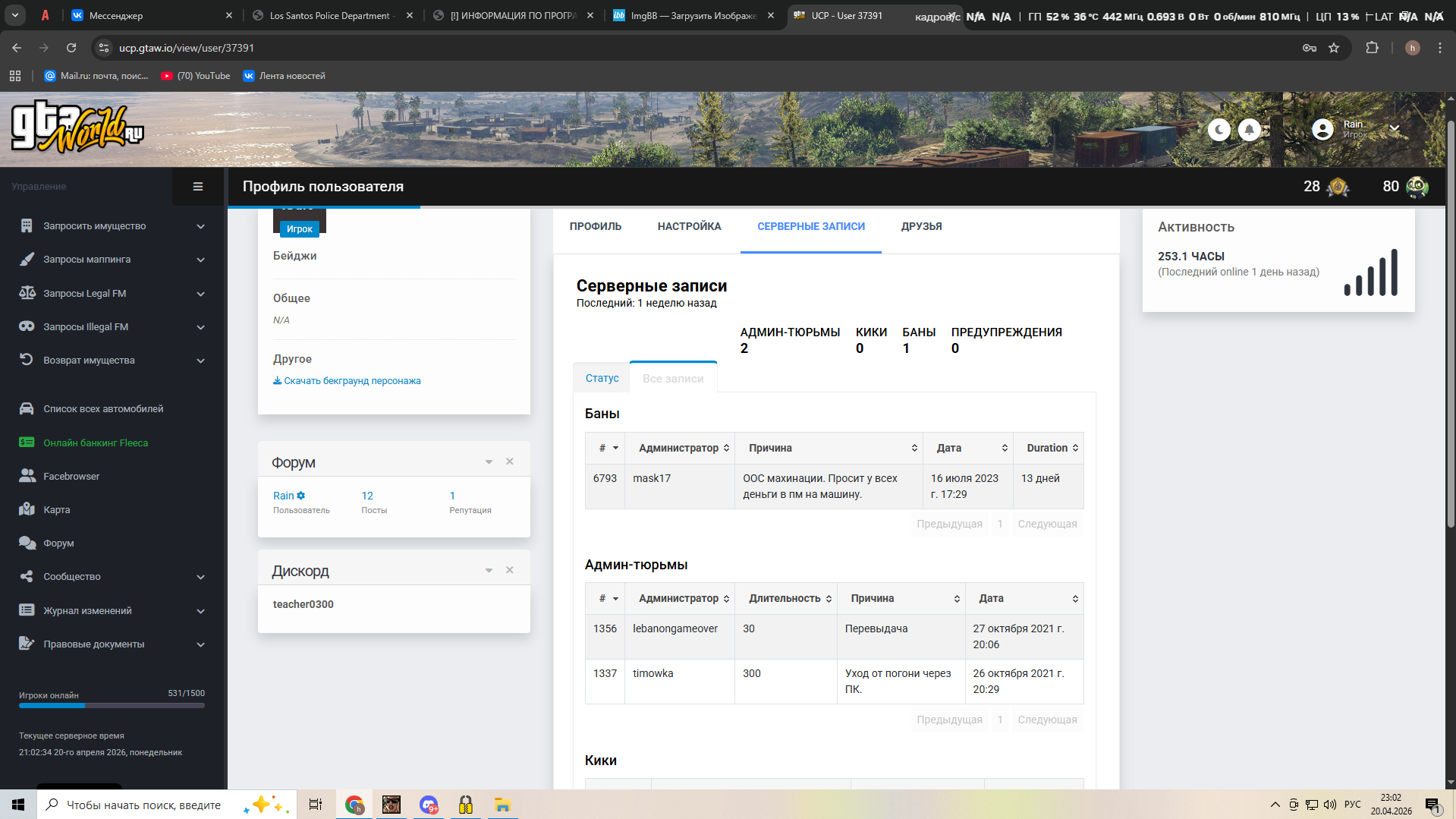Switch to НАСТРОЙКА tab
1456x819 pixels.
click(689, 226)
